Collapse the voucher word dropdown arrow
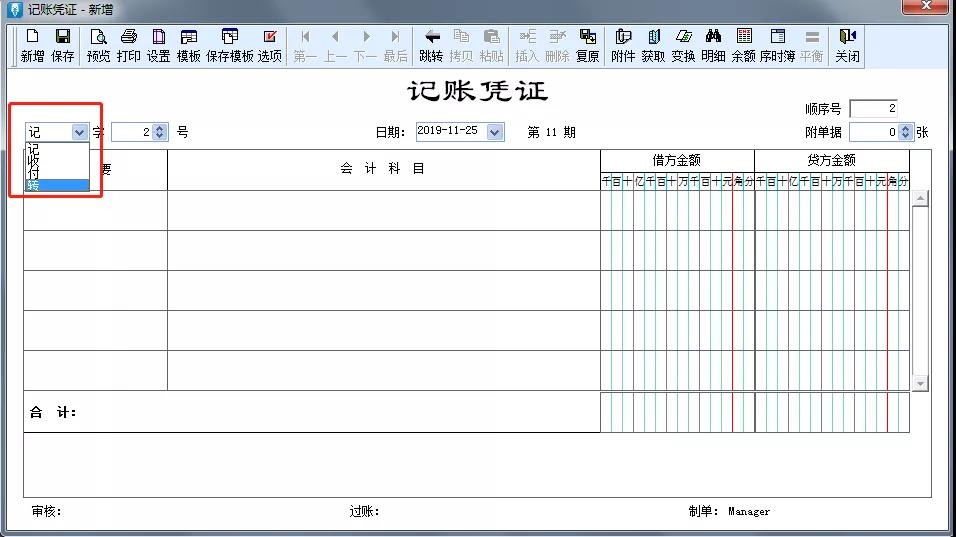 pyautogui.click(x=79, y=132)
